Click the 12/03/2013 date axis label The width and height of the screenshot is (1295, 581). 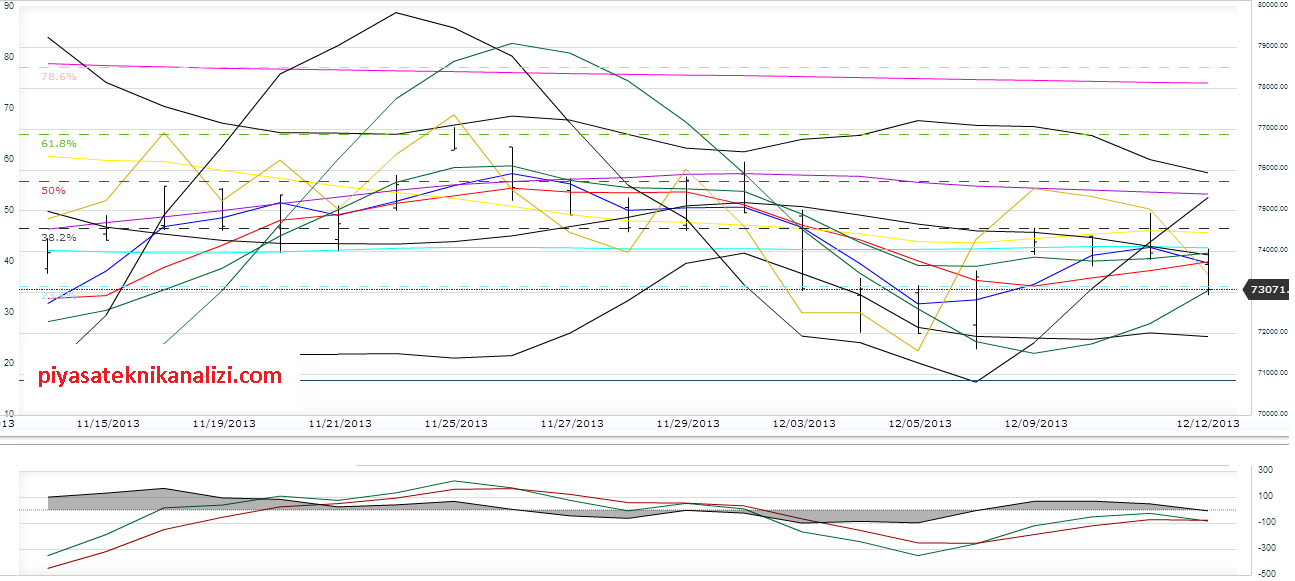coord(804,423)
